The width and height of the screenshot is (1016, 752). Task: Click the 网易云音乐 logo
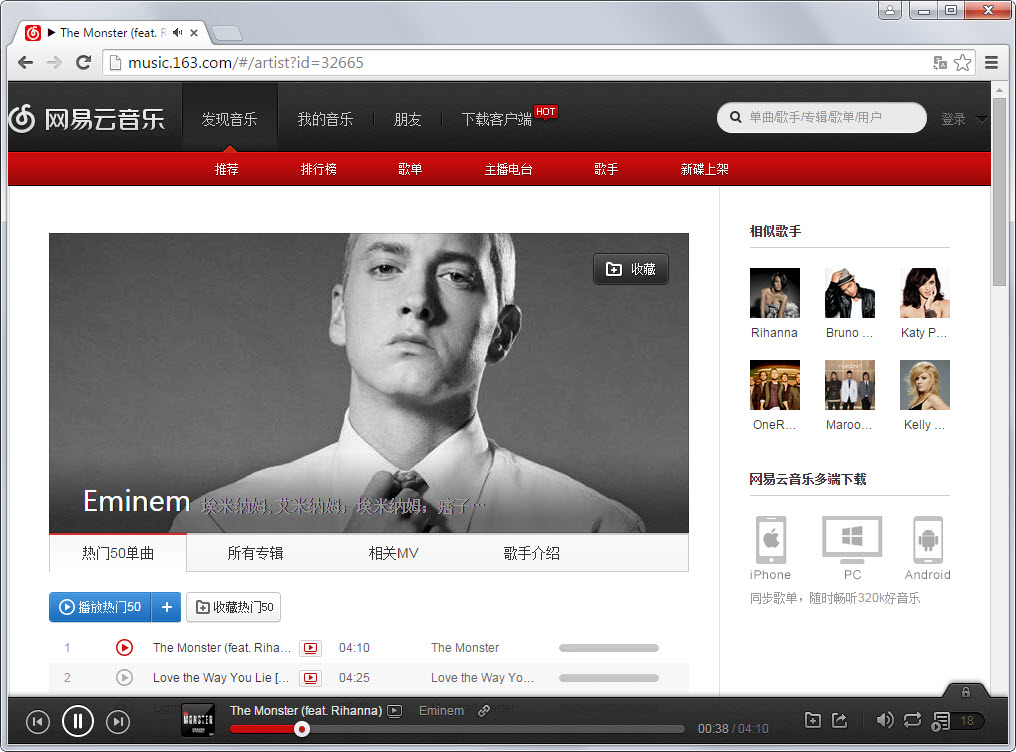[87, 119]
